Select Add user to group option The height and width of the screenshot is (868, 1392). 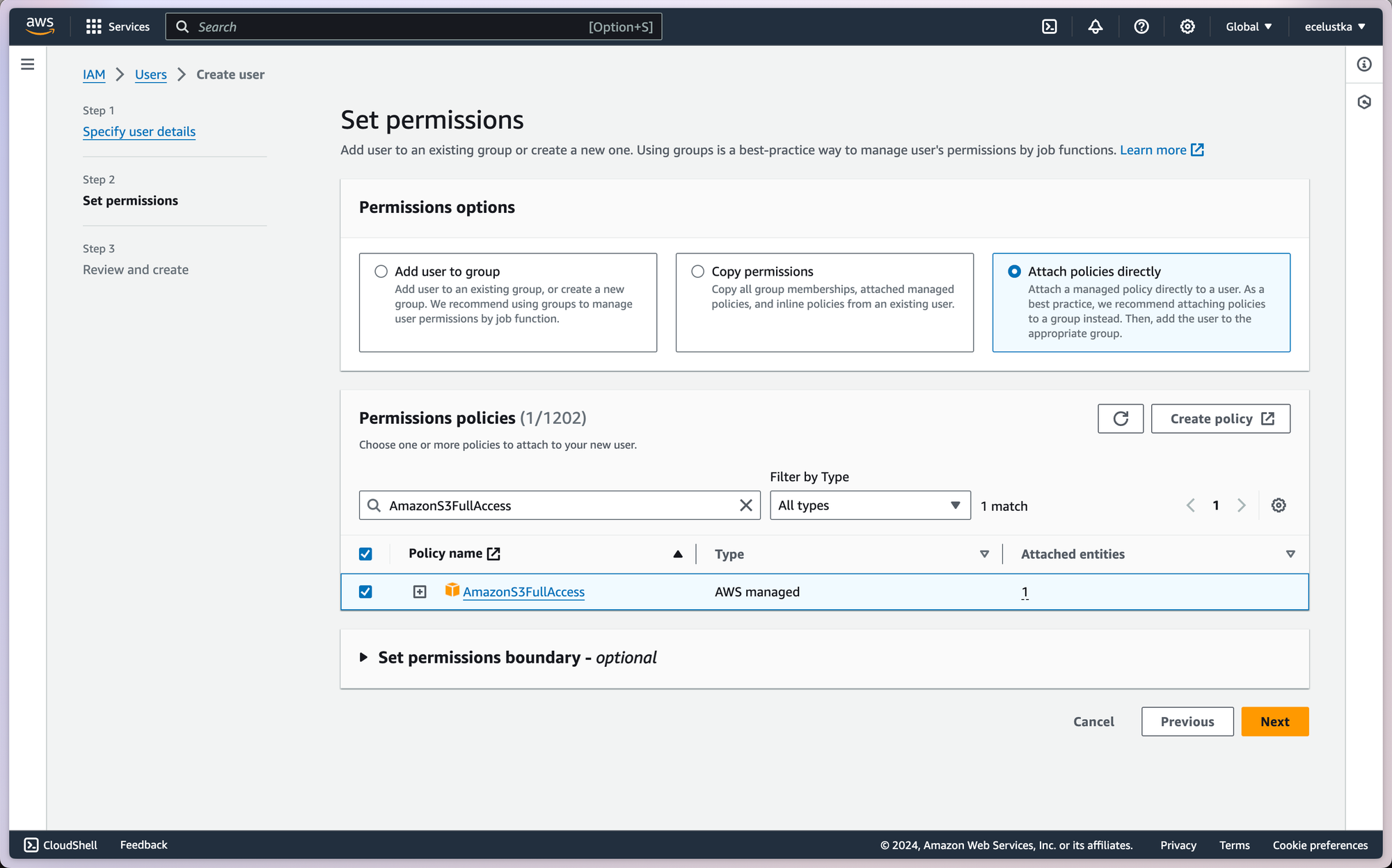[381, 271]
